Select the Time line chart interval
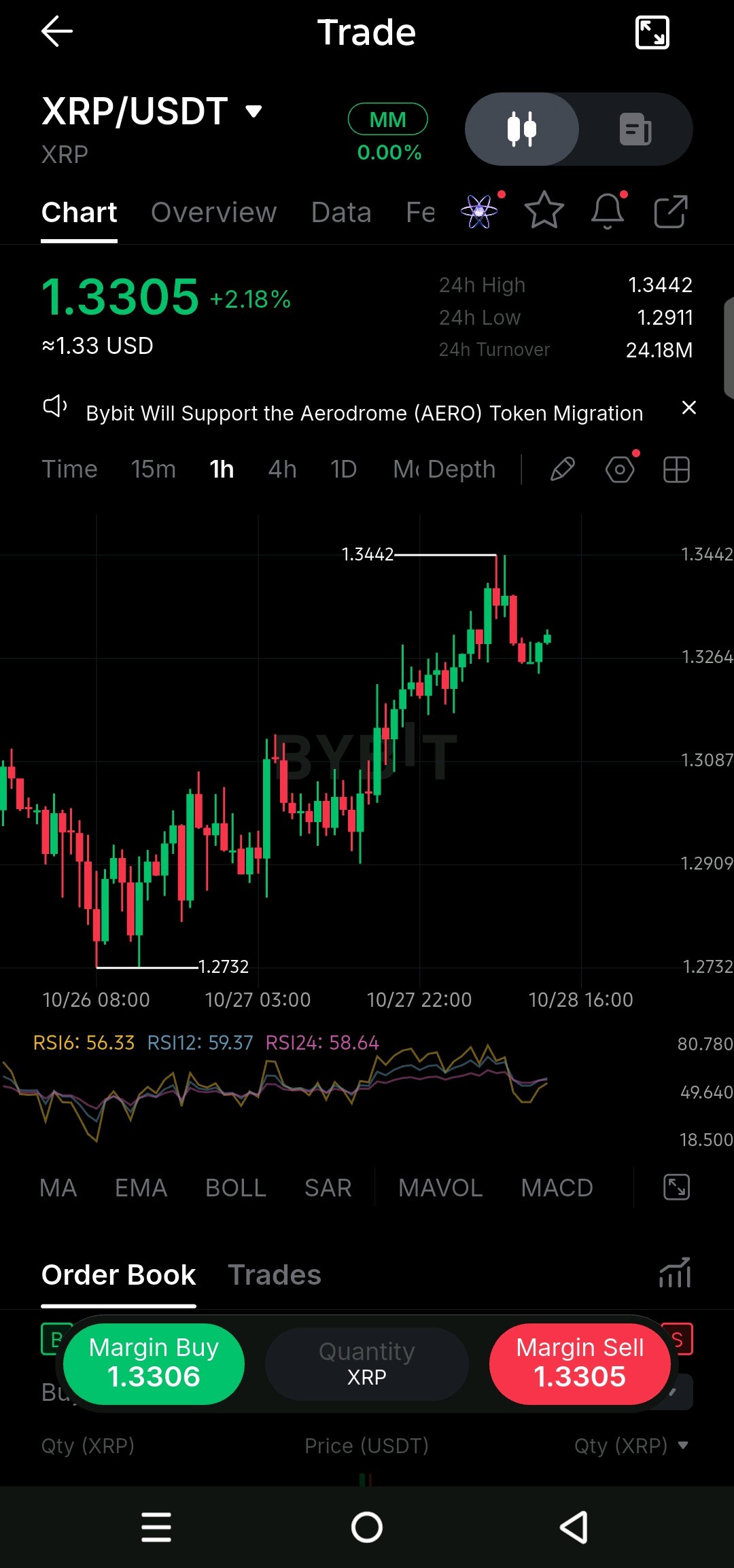 (70, 469)
